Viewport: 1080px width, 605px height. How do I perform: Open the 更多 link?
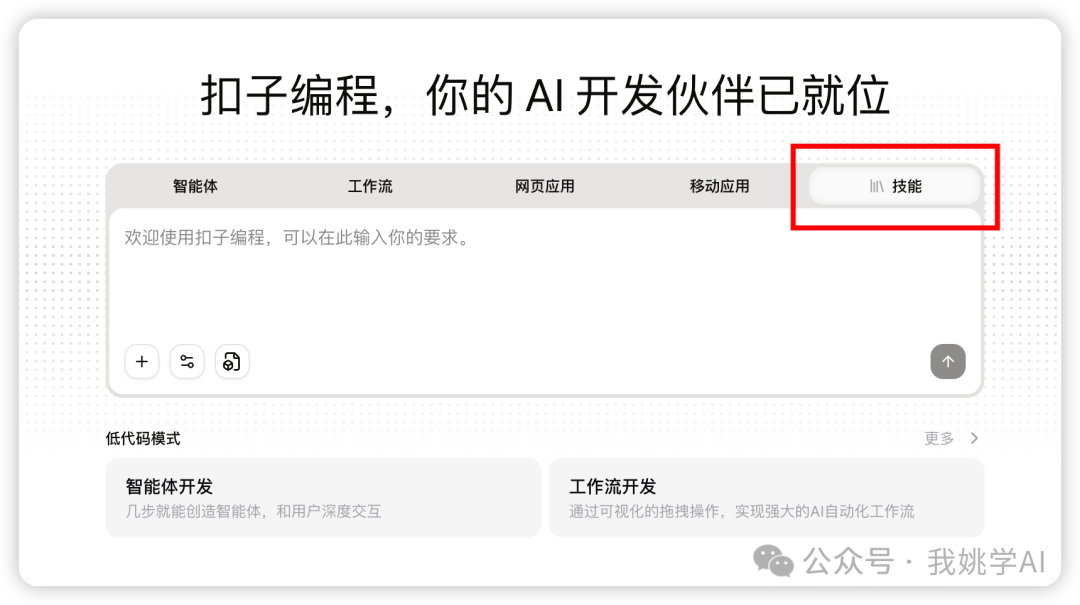coord(939,438)
